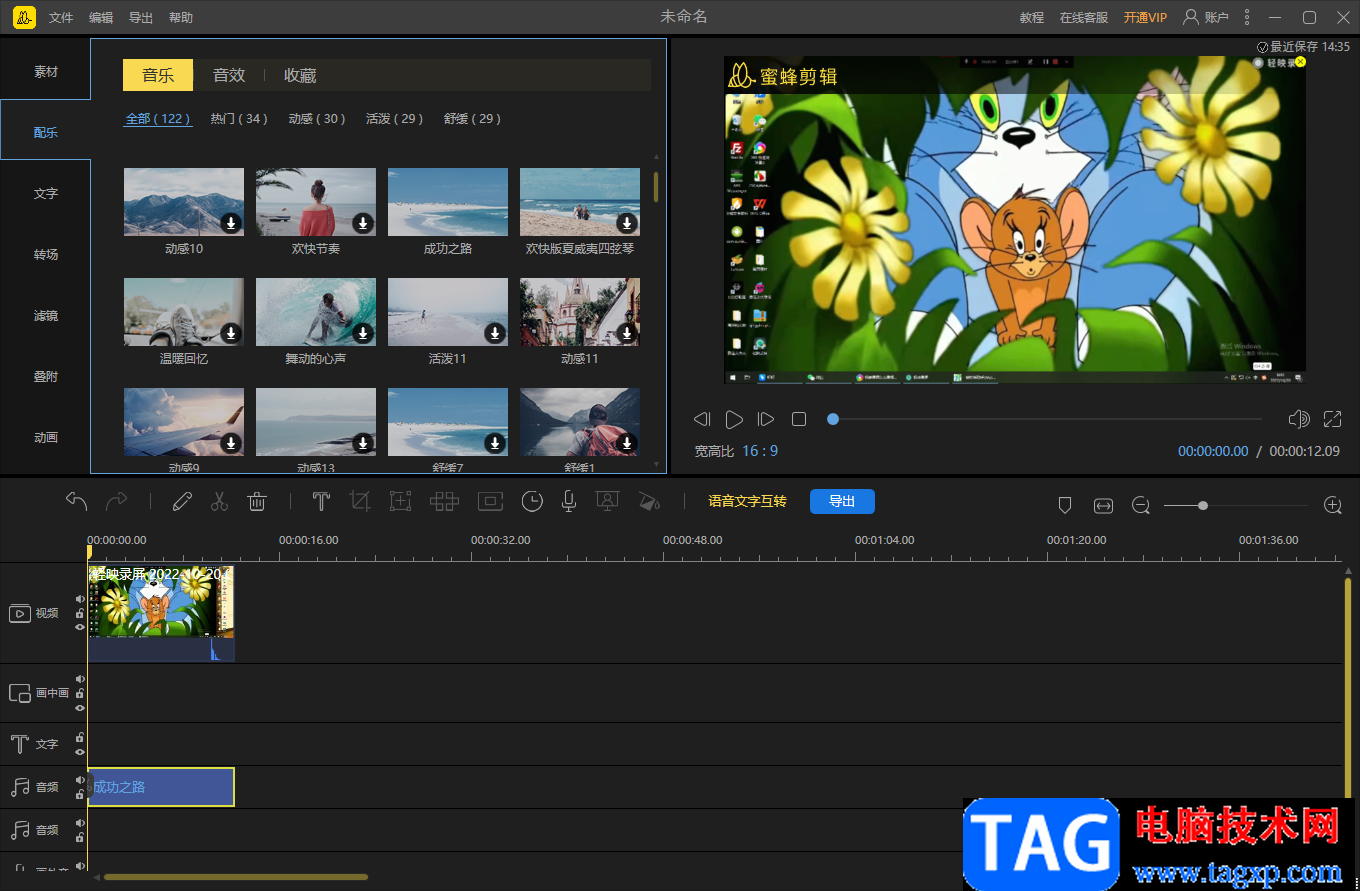The height and width of the screenshot is (891, 1360).
Task: Add text with the T toolbar tool
Action: [x=321, y=501]
